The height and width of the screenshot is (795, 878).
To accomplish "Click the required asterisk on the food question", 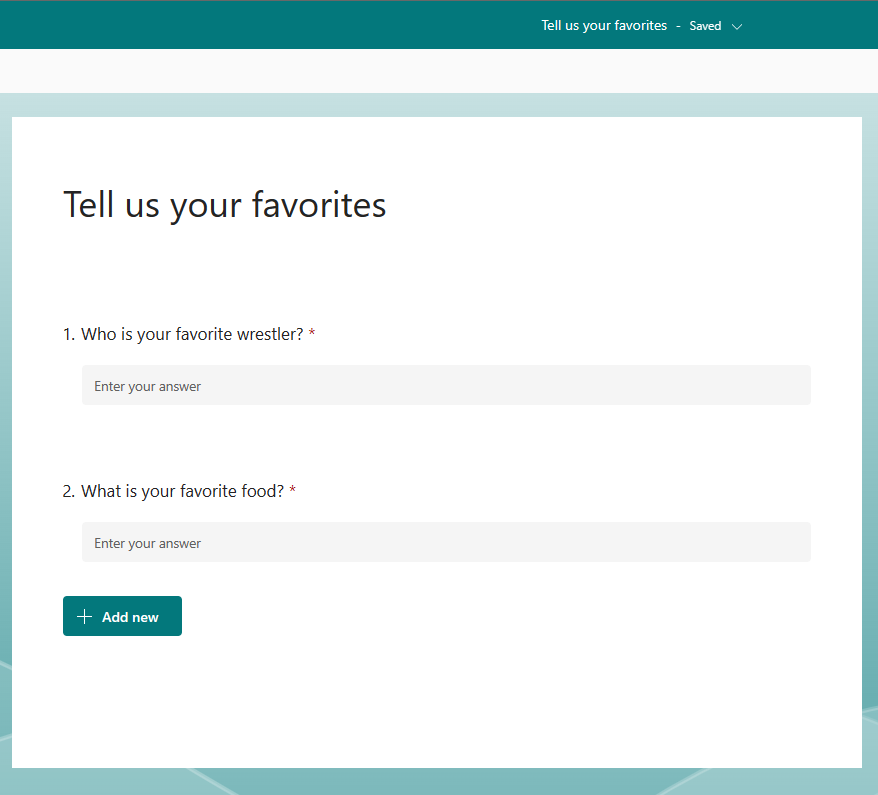I will 292,492.
